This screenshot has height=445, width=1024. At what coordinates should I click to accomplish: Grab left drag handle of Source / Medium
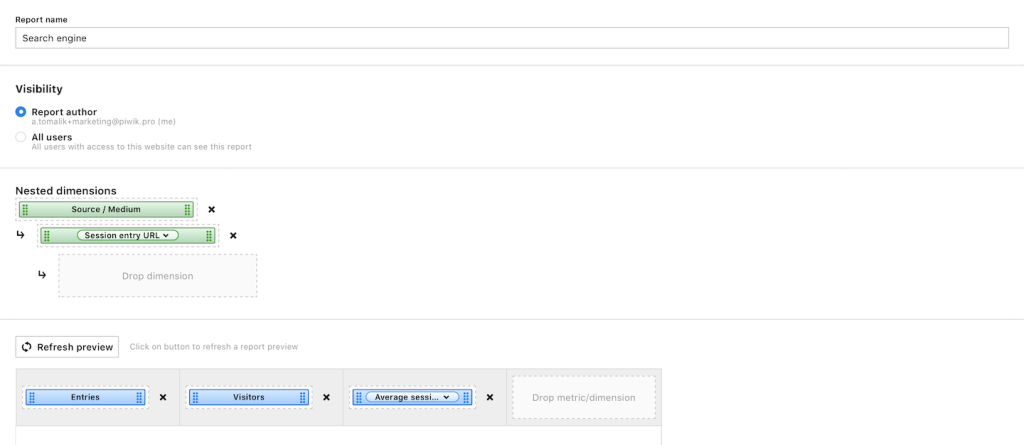click(25, 210)
